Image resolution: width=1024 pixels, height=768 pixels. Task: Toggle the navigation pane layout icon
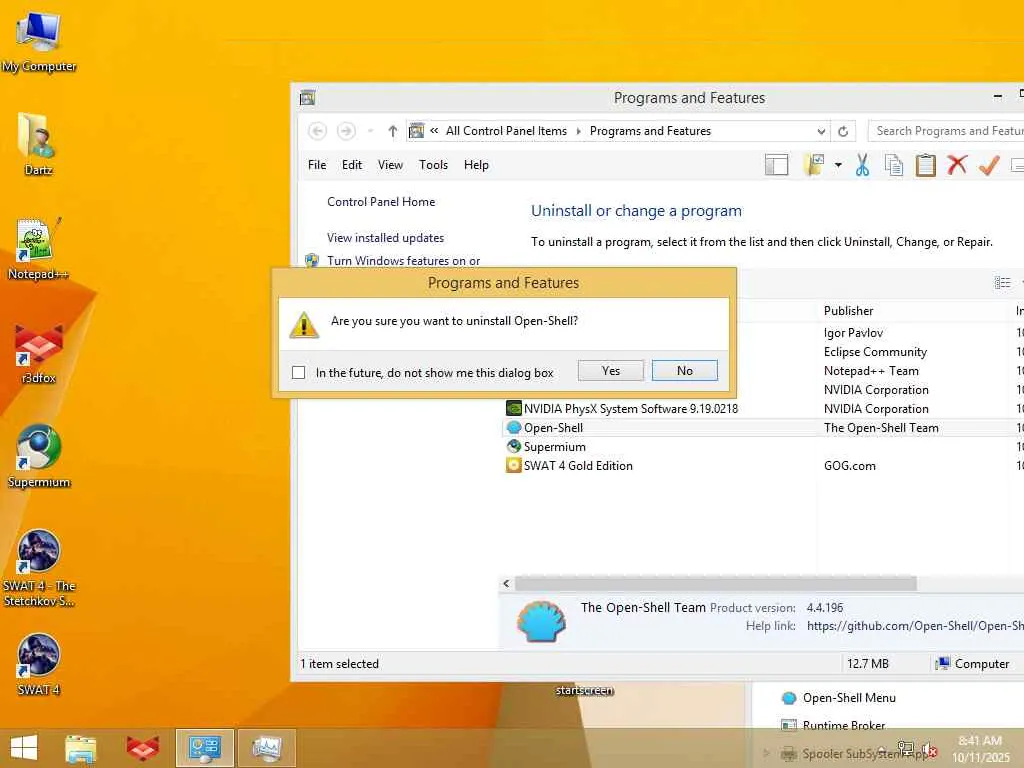pyautogui.click(x=776, y=165)
